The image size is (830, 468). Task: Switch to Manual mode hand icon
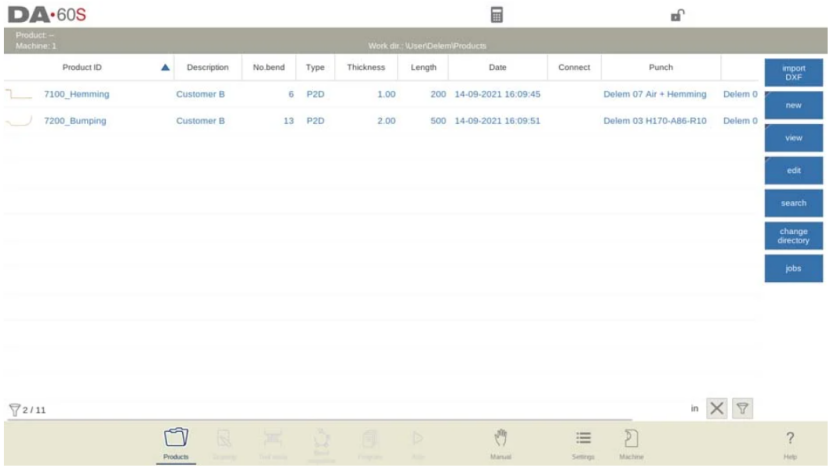[x=500, y=443]
